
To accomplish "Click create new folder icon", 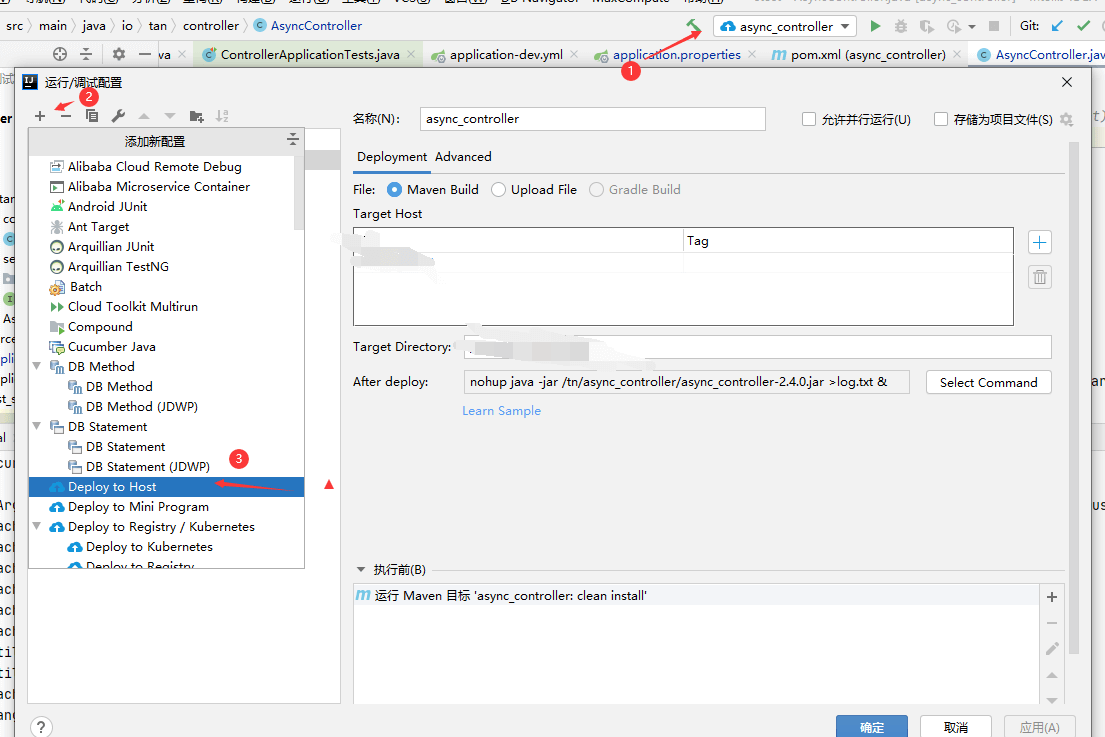I will [x=197, y=116].
